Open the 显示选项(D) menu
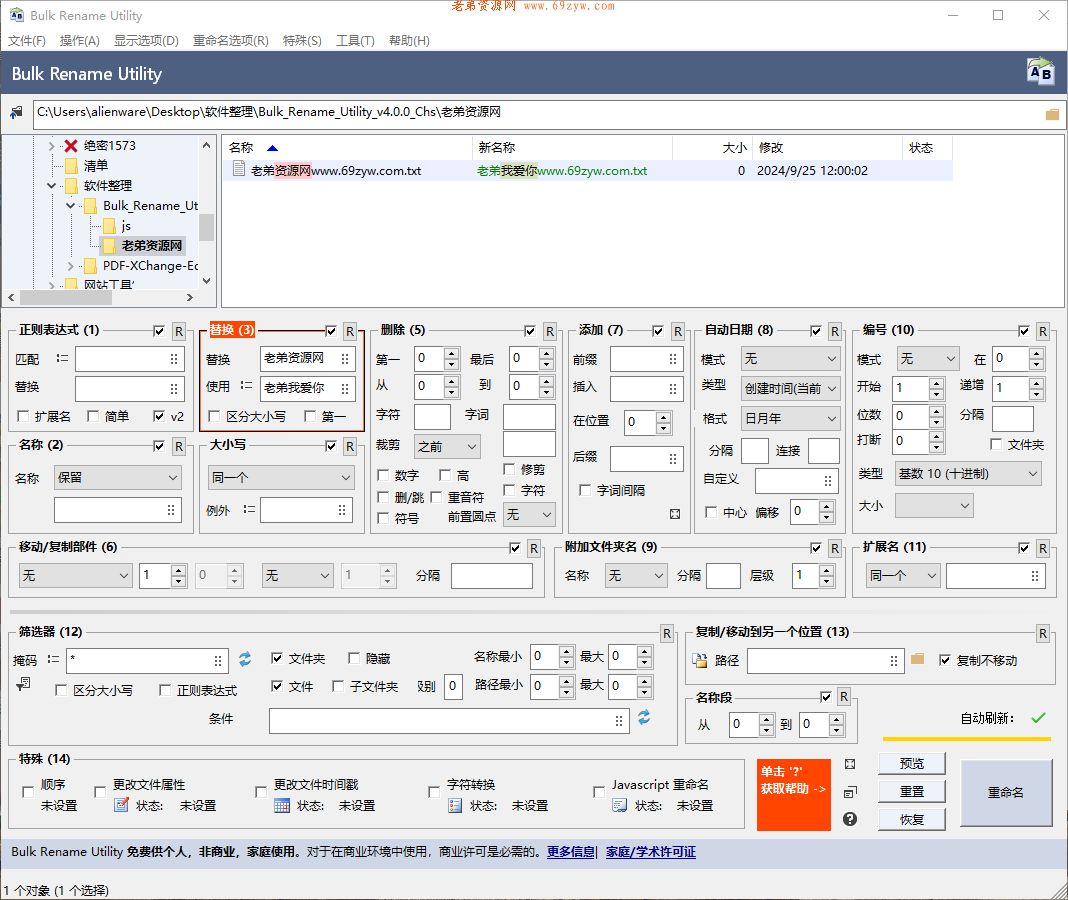 click(146, 41)
